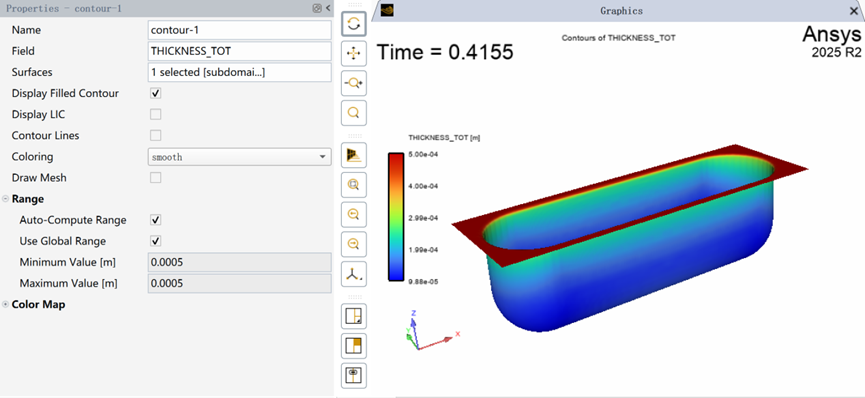
Task: Click the second layout icon with highlighted pane
Action: pyautogui.click(x=354, y=346)
